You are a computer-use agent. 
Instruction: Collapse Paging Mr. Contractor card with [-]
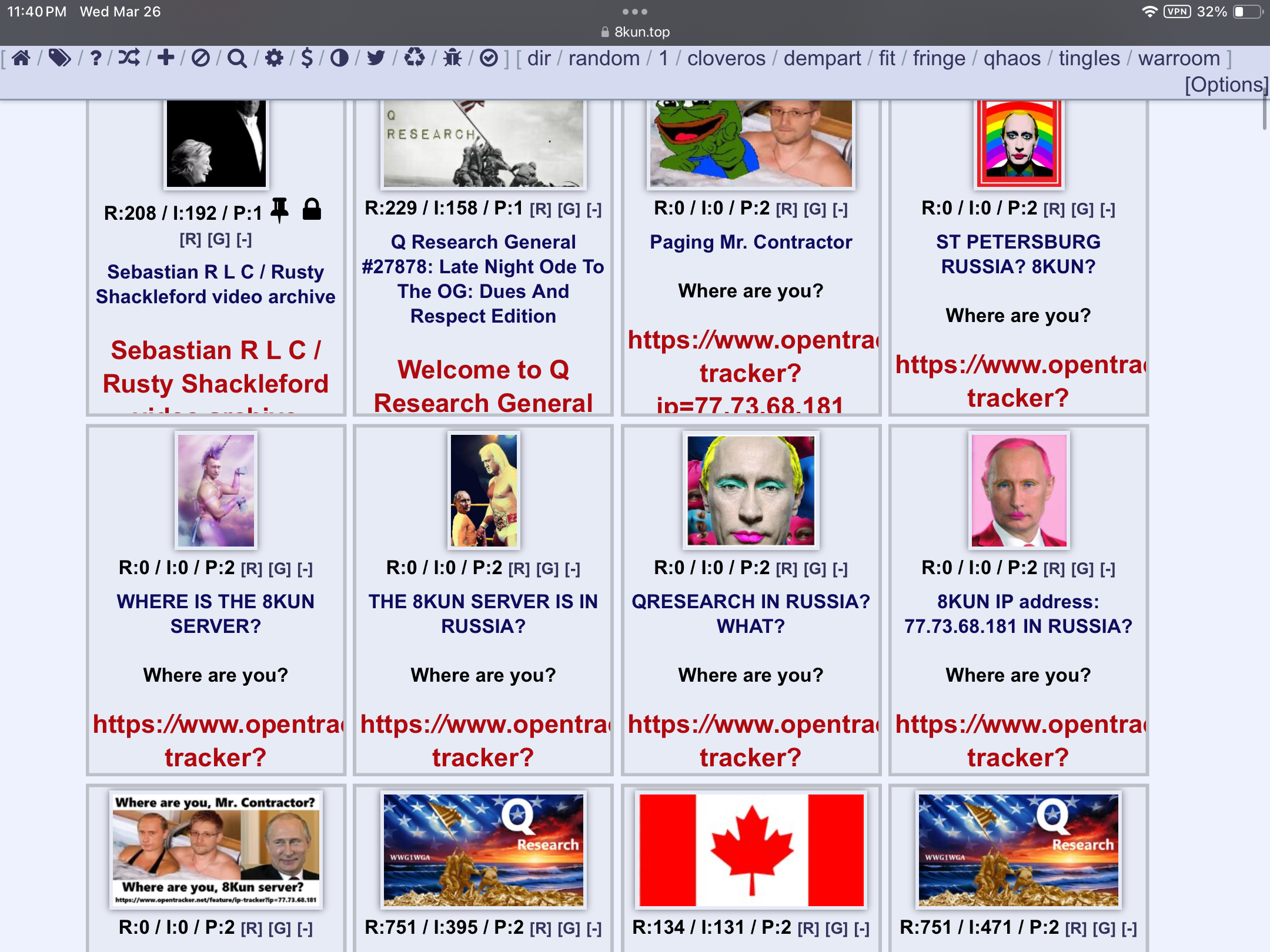[x=840, y=209]
